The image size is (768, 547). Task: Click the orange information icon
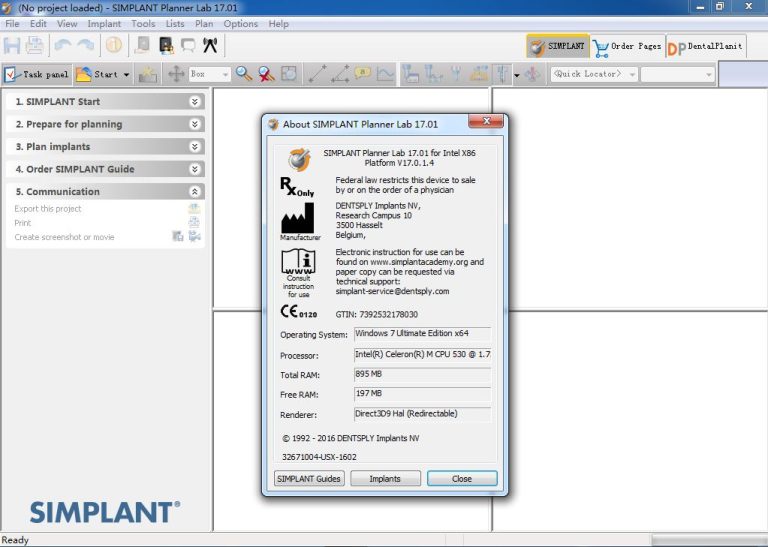pos(114,46)
